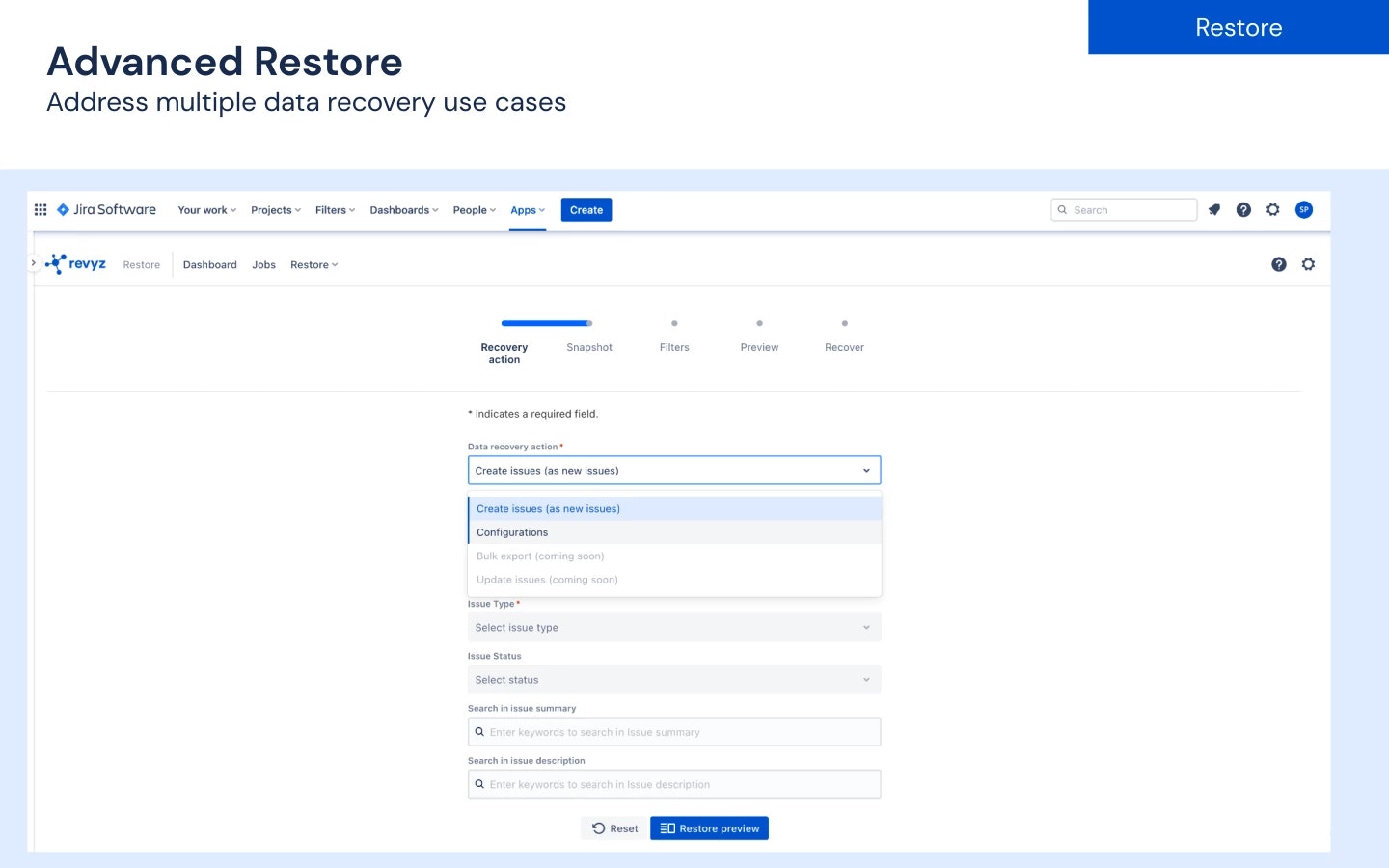Screen dimensions: 1389x868
Task: Click the issue summary search field
Action: coord(674,732)
